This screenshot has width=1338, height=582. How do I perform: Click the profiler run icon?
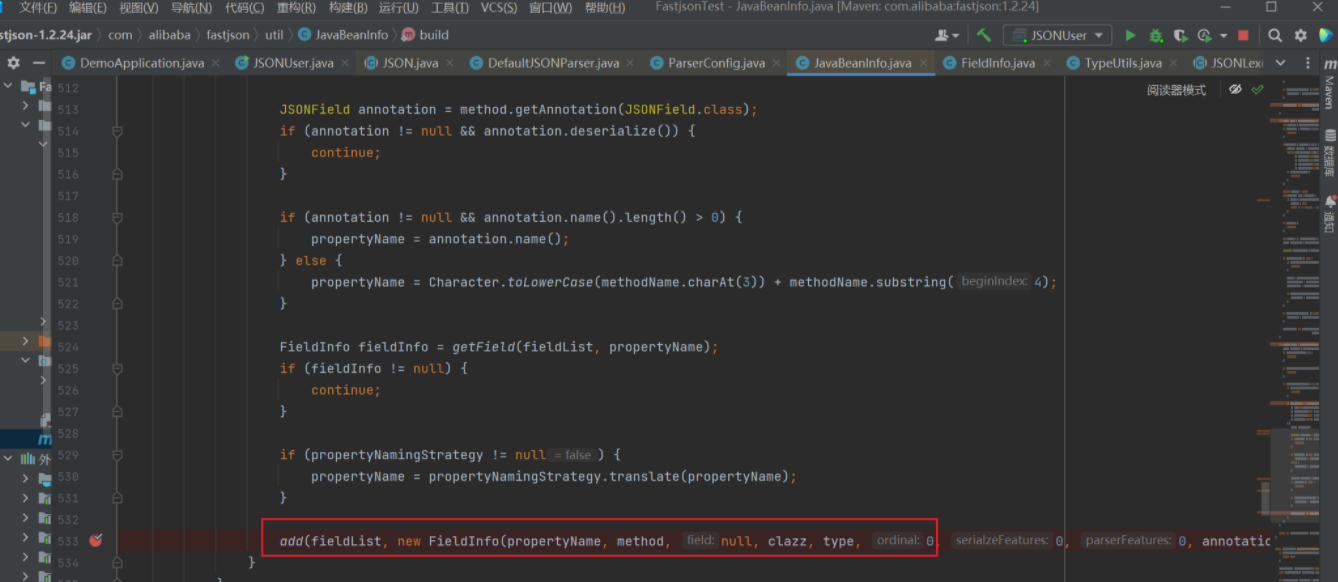(1204, 35)
